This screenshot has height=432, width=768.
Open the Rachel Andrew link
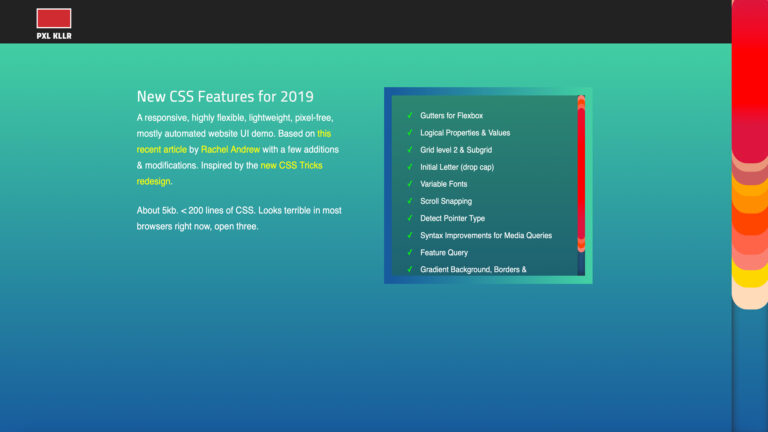[x=230, y=149]
